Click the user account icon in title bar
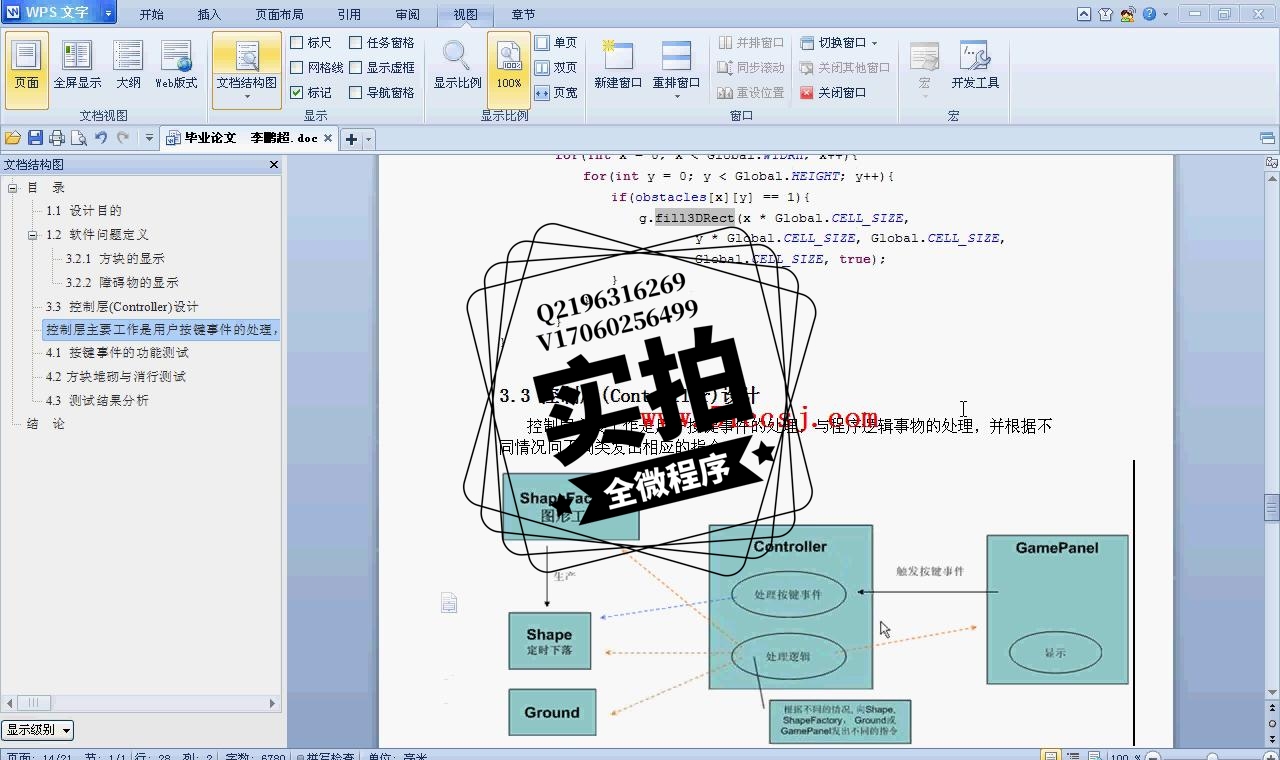The height and width of the screenshot is (760, 1280). click(x=1128, y=14)
